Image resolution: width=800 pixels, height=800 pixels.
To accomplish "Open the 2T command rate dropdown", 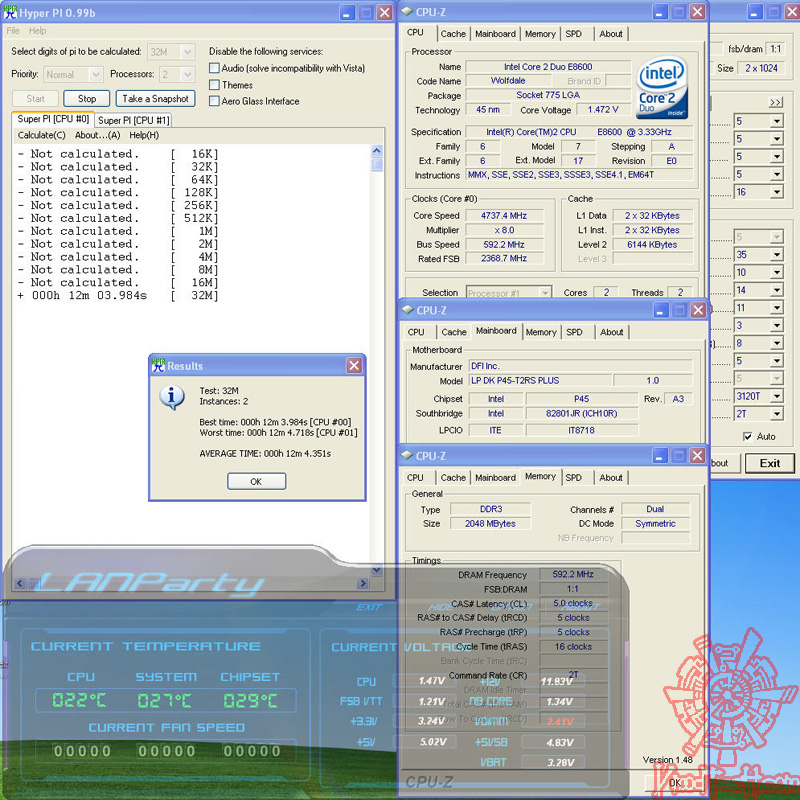I will (777, 414).
